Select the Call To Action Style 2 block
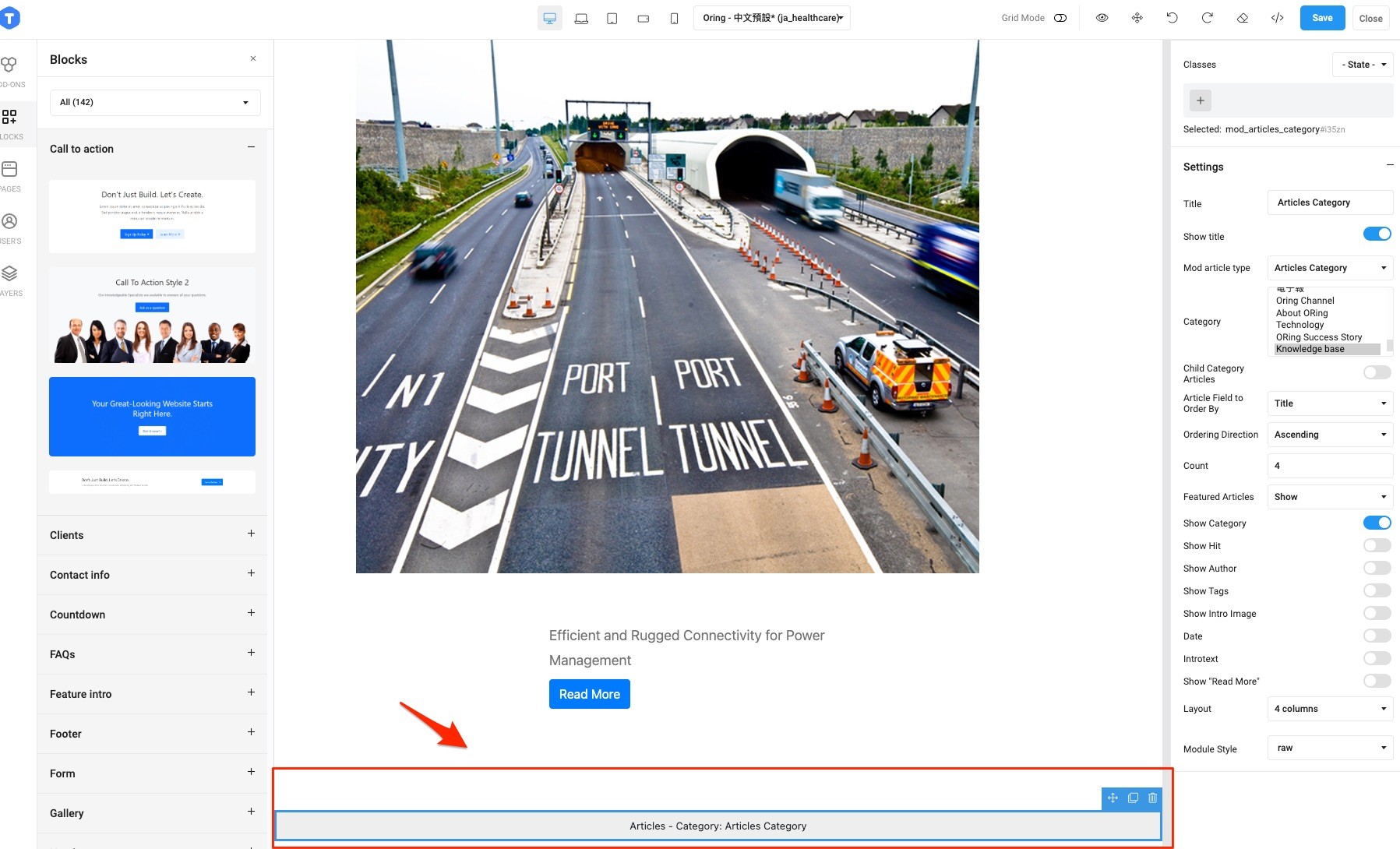 (152, 316)
